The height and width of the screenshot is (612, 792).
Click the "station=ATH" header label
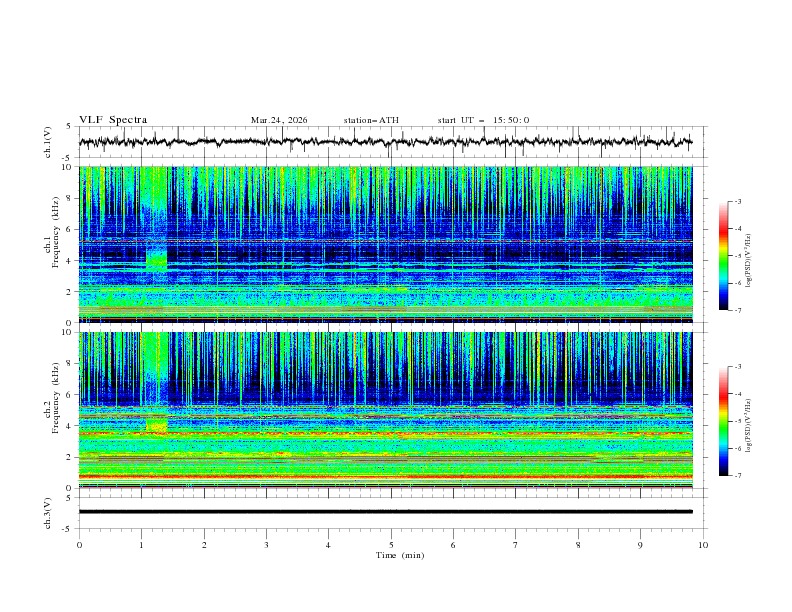(x=371, y=120)
